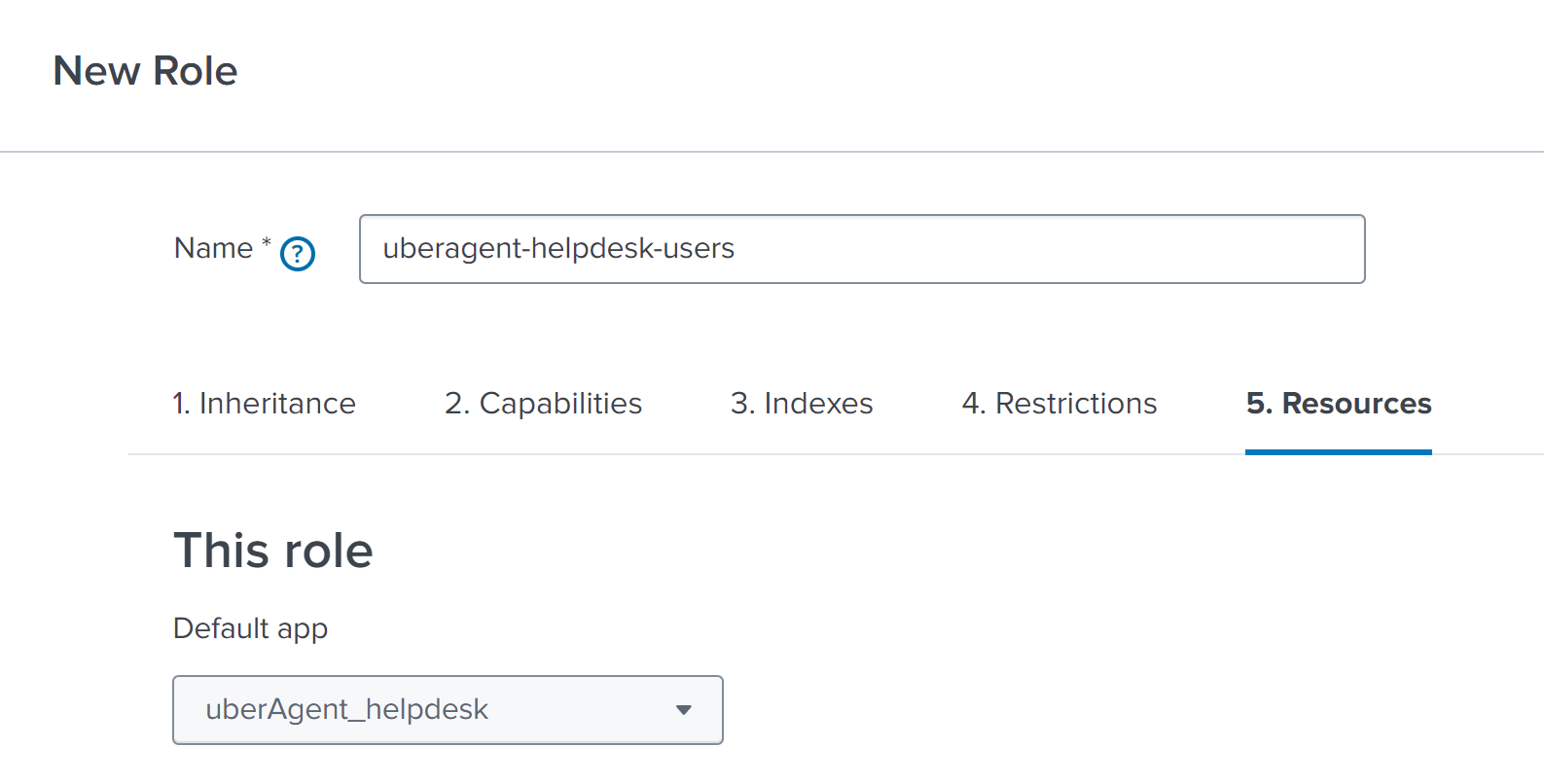Click the caret arrow in Default app selector
The image size is (1544, 784).
(684, 710)
